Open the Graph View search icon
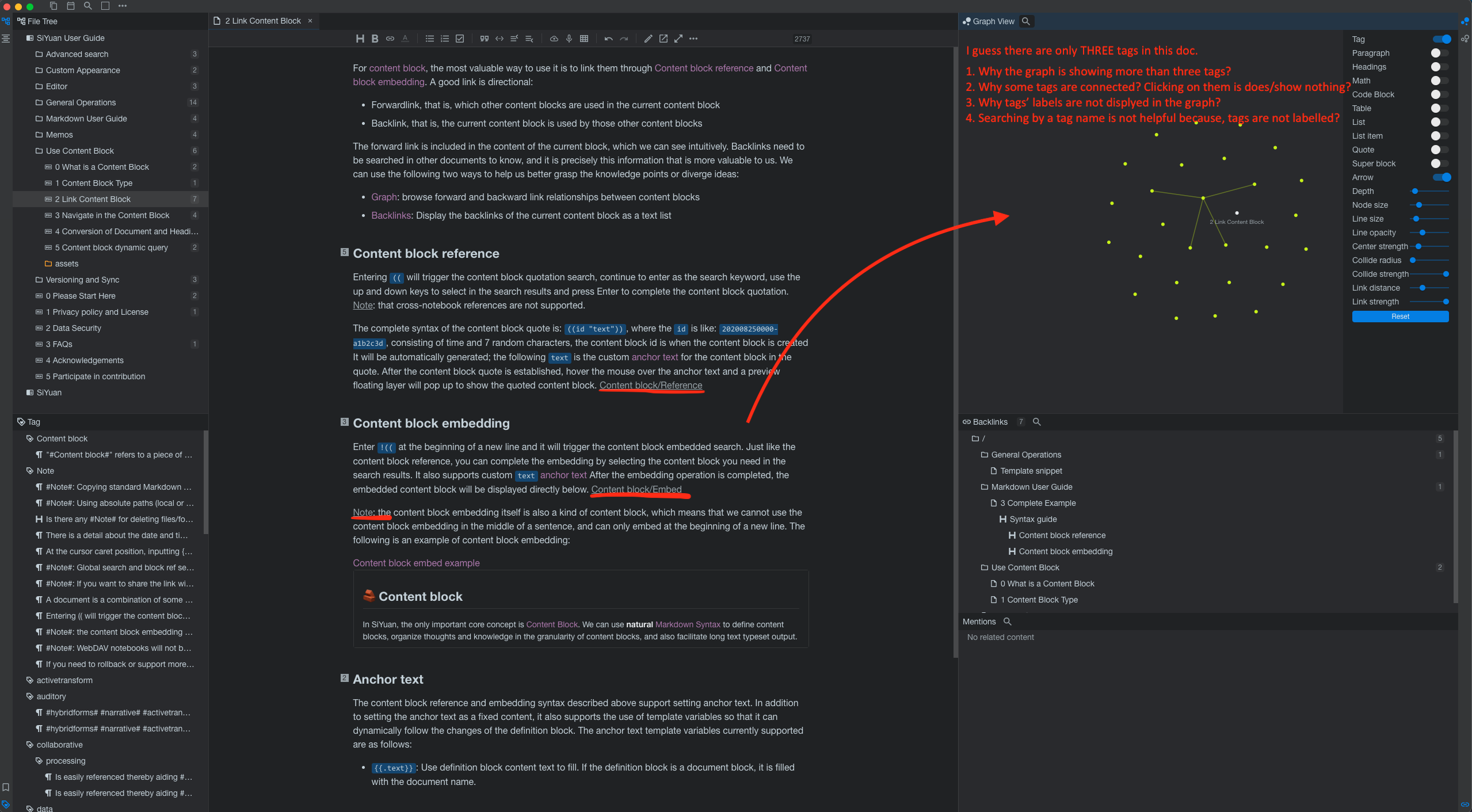Viewport: 1472px width, 812px height. click(x=1026, y=21)
